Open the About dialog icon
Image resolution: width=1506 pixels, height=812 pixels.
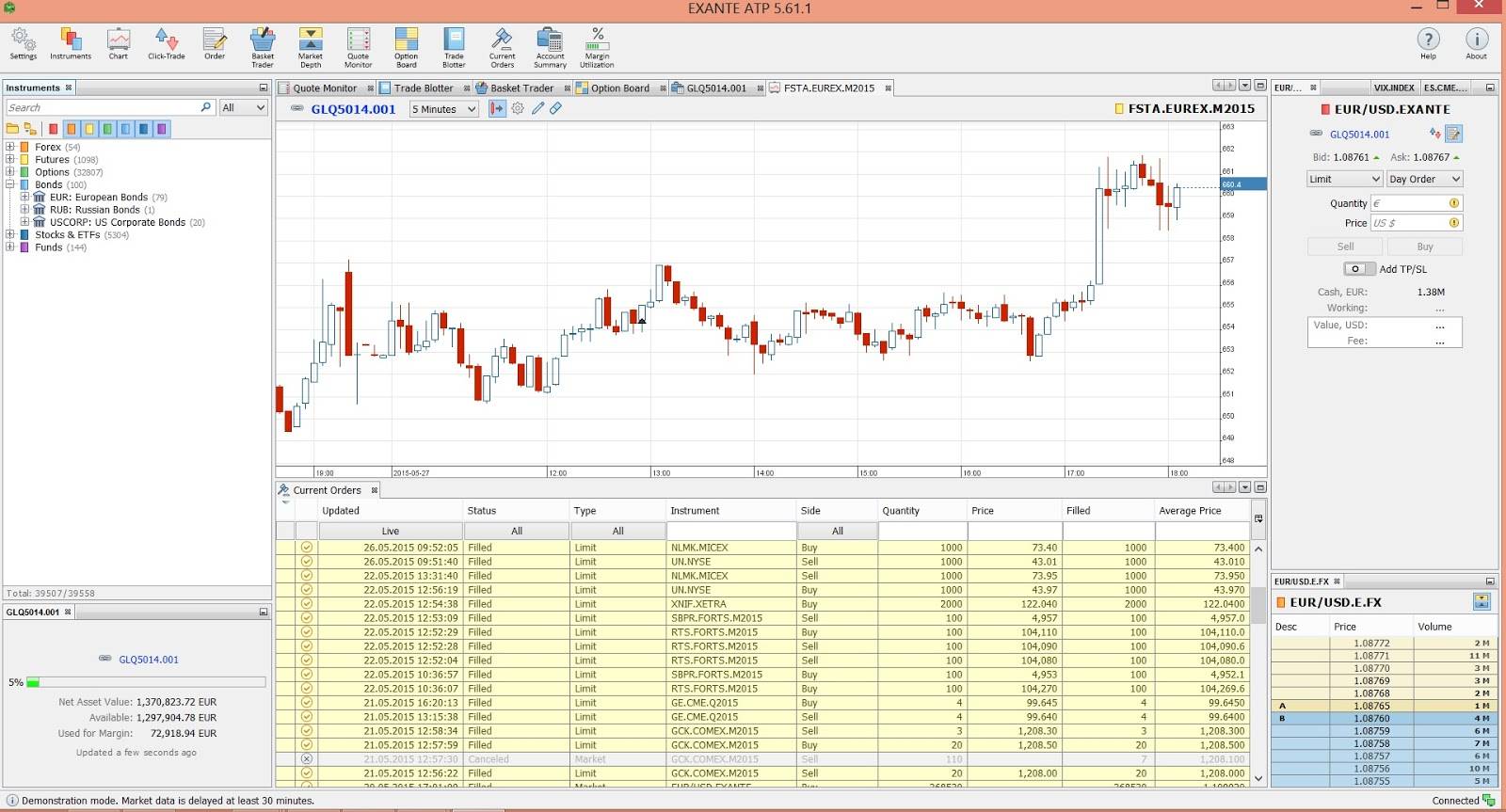(1477, 43)
